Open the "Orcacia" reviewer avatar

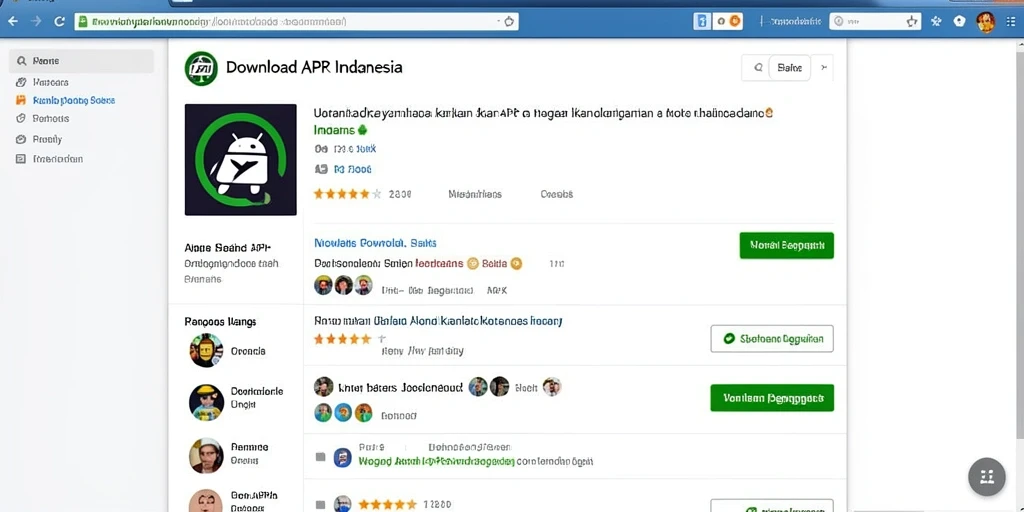pyautogui.click(x=206, y=350)
